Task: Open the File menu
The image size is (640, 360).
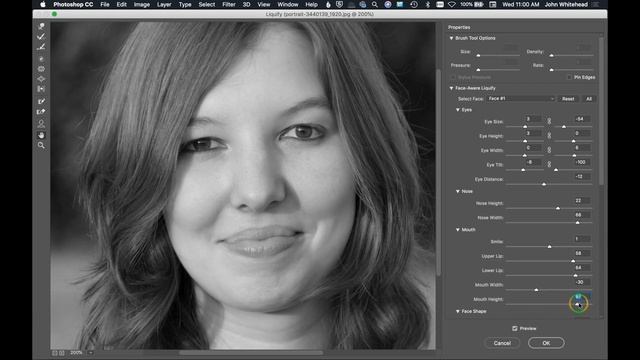Action: (x=105, y=4)
